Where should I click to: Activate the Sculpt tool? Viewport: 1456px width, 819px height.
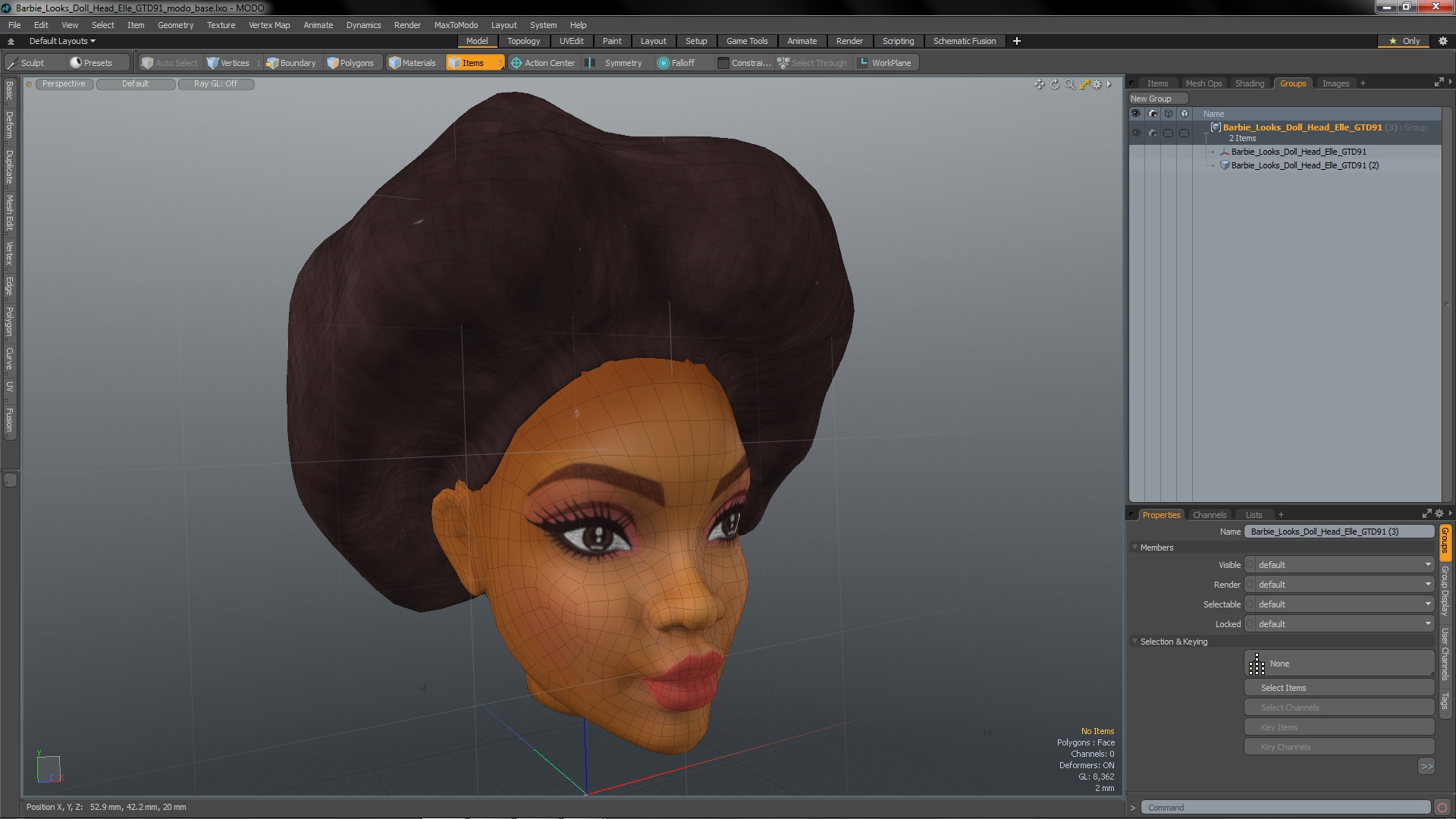27,63
